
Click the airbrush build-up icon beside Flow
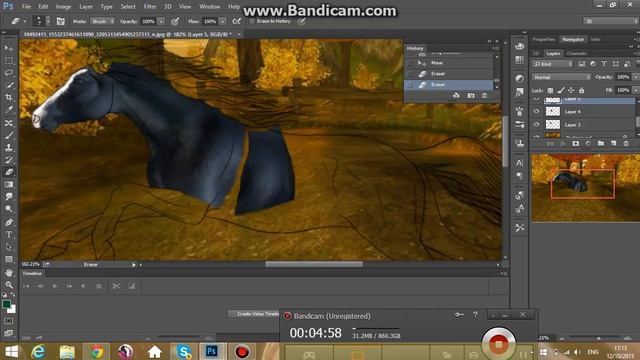(236, 21)
